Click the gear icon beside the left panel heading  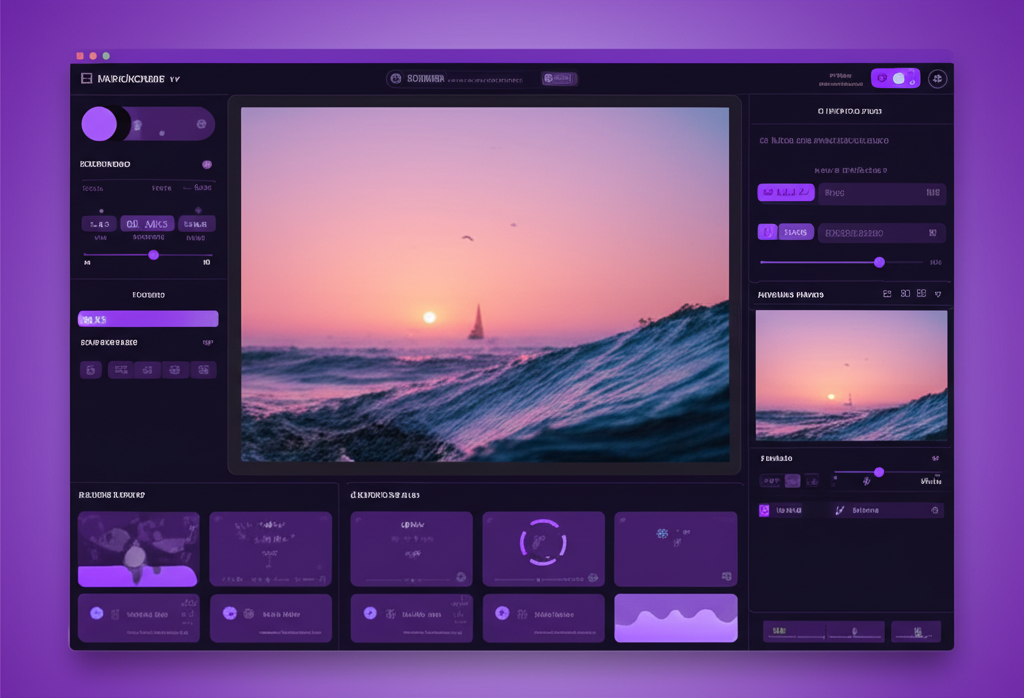206,164
